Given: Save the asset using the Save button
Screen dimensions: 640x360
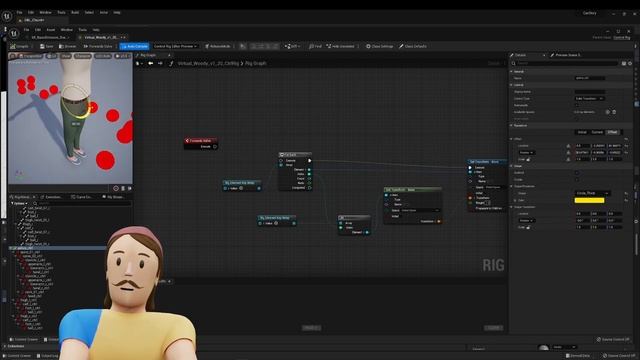Looking at the screenshot, I should (x=47, y=47).
